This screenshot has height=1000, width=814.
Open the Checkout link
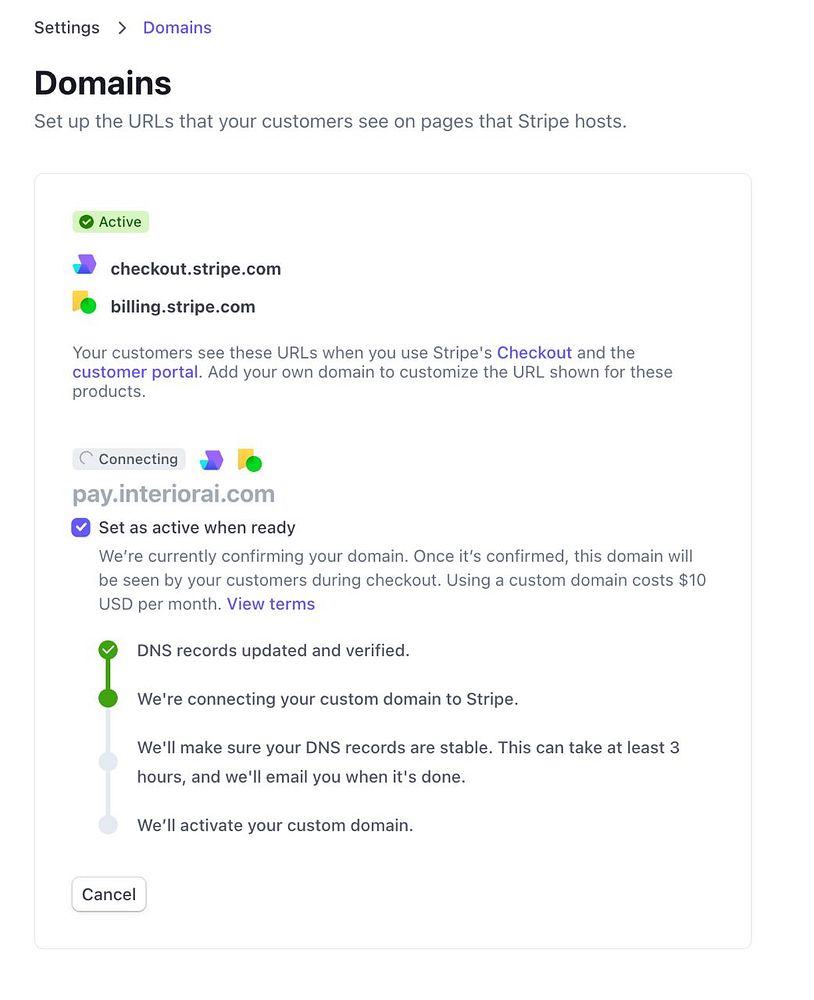534,353
